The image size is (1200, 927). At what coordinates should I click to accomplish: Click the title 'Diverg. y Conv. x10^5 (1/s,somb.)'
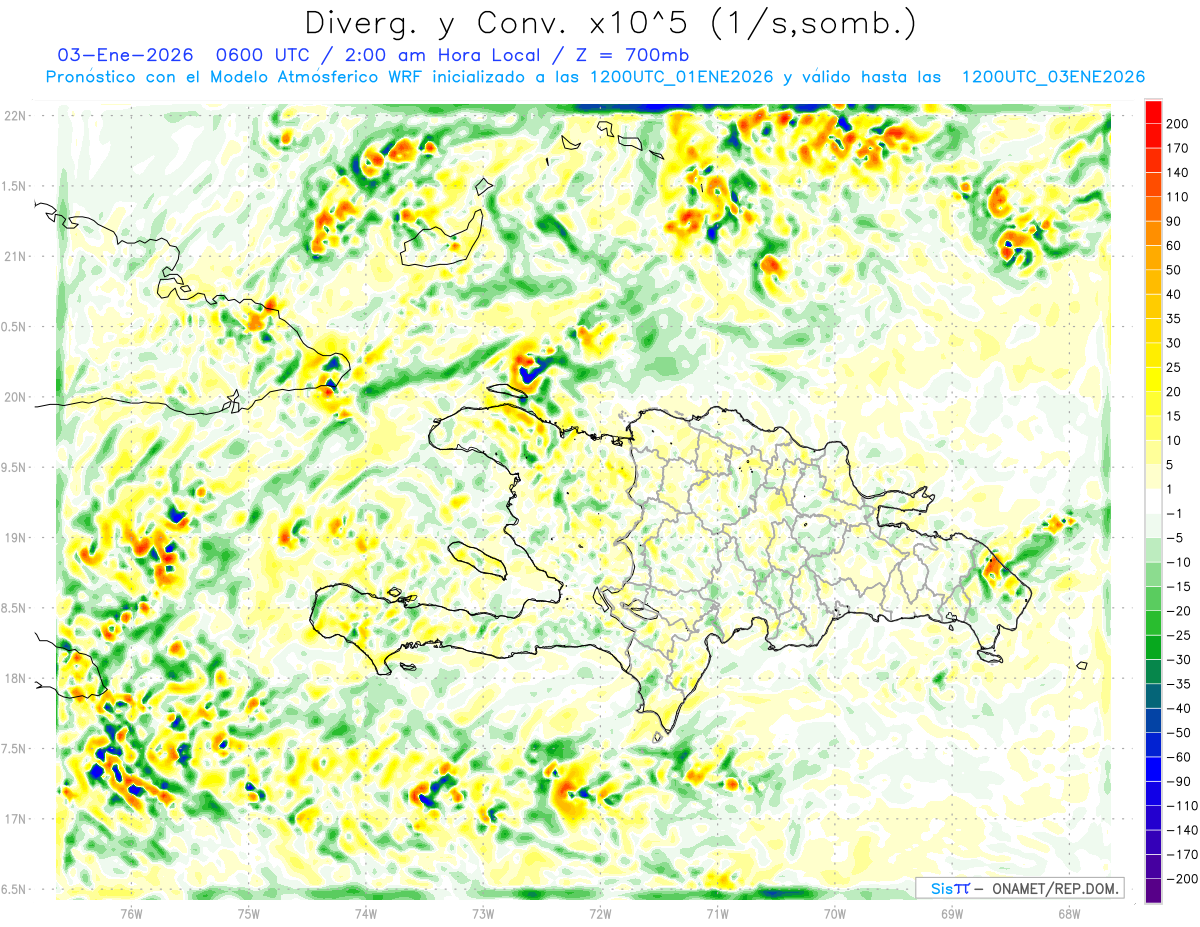610,23
